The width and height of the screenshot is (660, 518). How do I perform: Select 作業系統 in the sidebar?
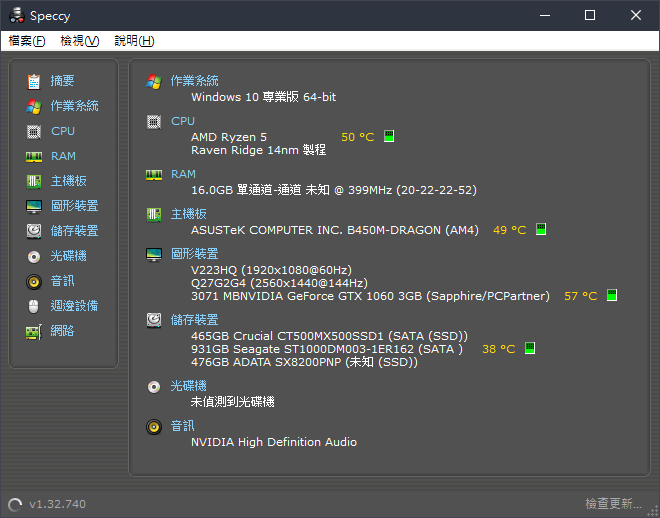[x=75, y=106]
